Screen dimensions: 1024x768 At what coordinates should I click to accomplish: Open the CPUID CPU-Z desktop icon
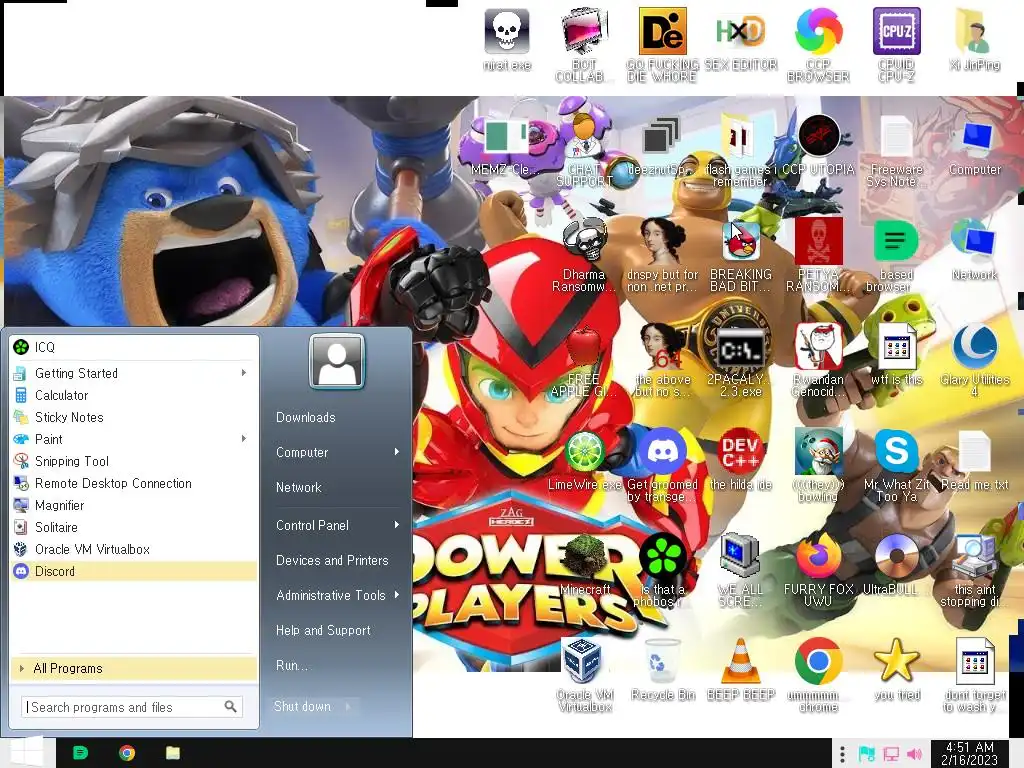coord(897,33)
